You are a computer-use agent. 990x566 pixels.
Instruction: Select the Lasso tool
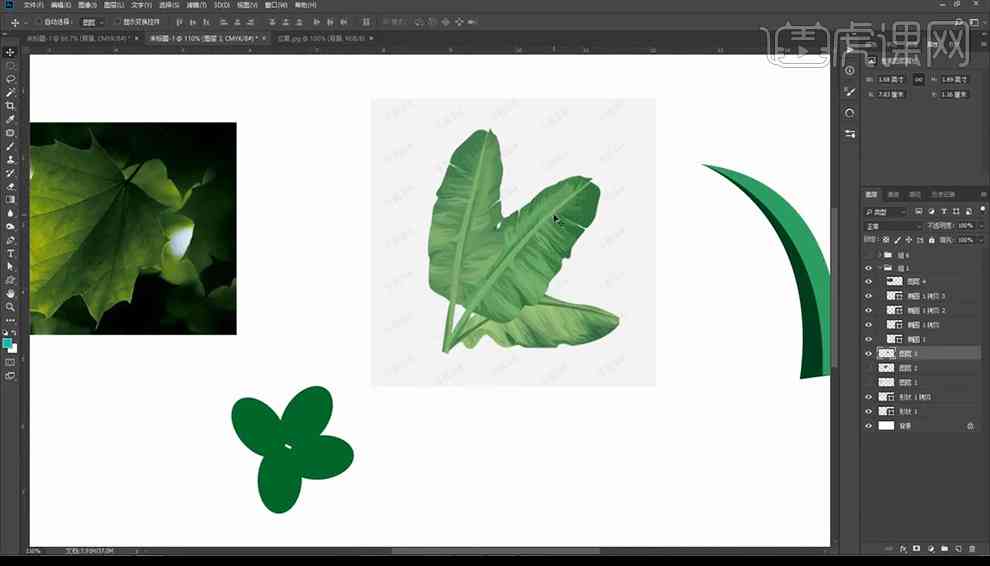click(x=10, y=79)
